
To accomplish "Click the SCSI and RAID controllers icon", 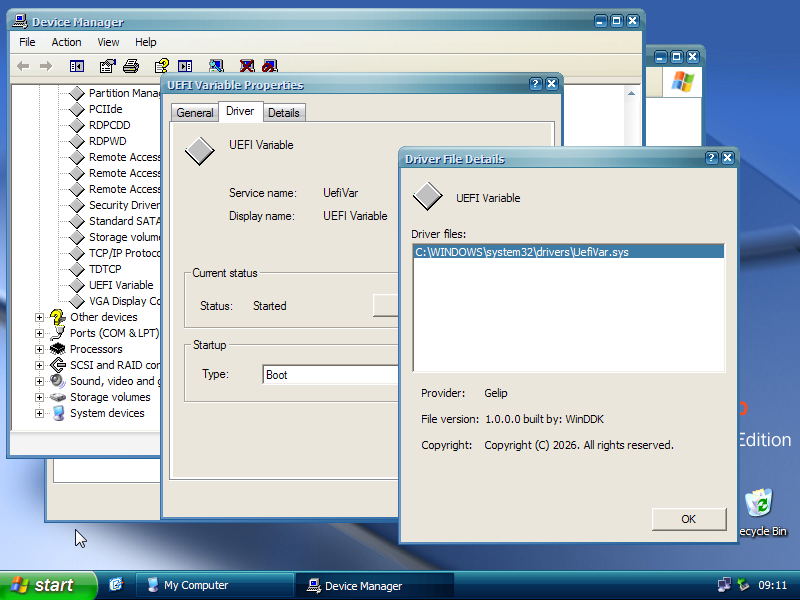I will pyautogui.click(x=58, y=365).
